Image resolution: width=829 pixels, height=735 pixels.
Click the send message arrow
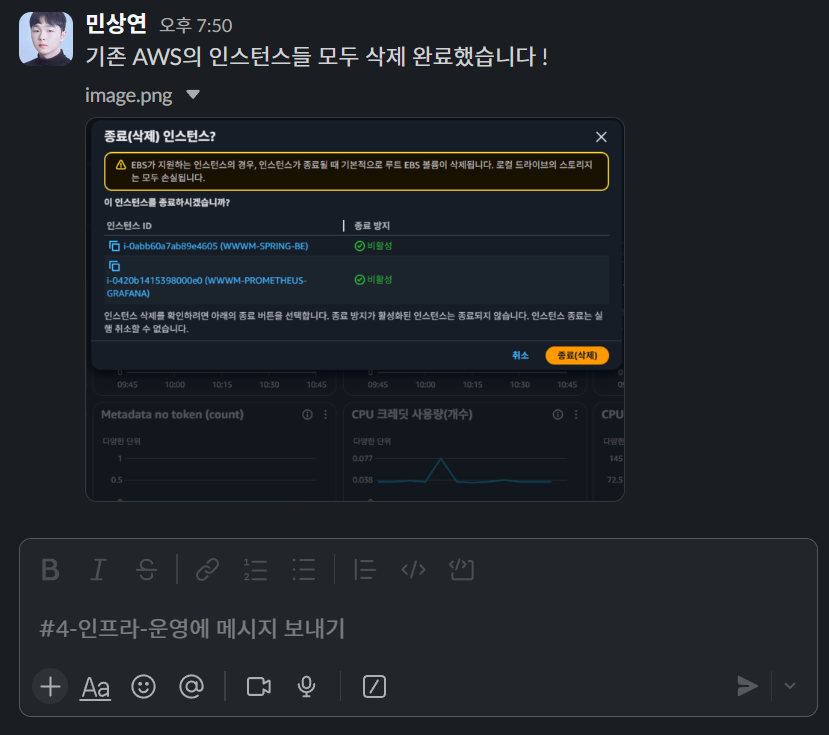coord(748,686)
